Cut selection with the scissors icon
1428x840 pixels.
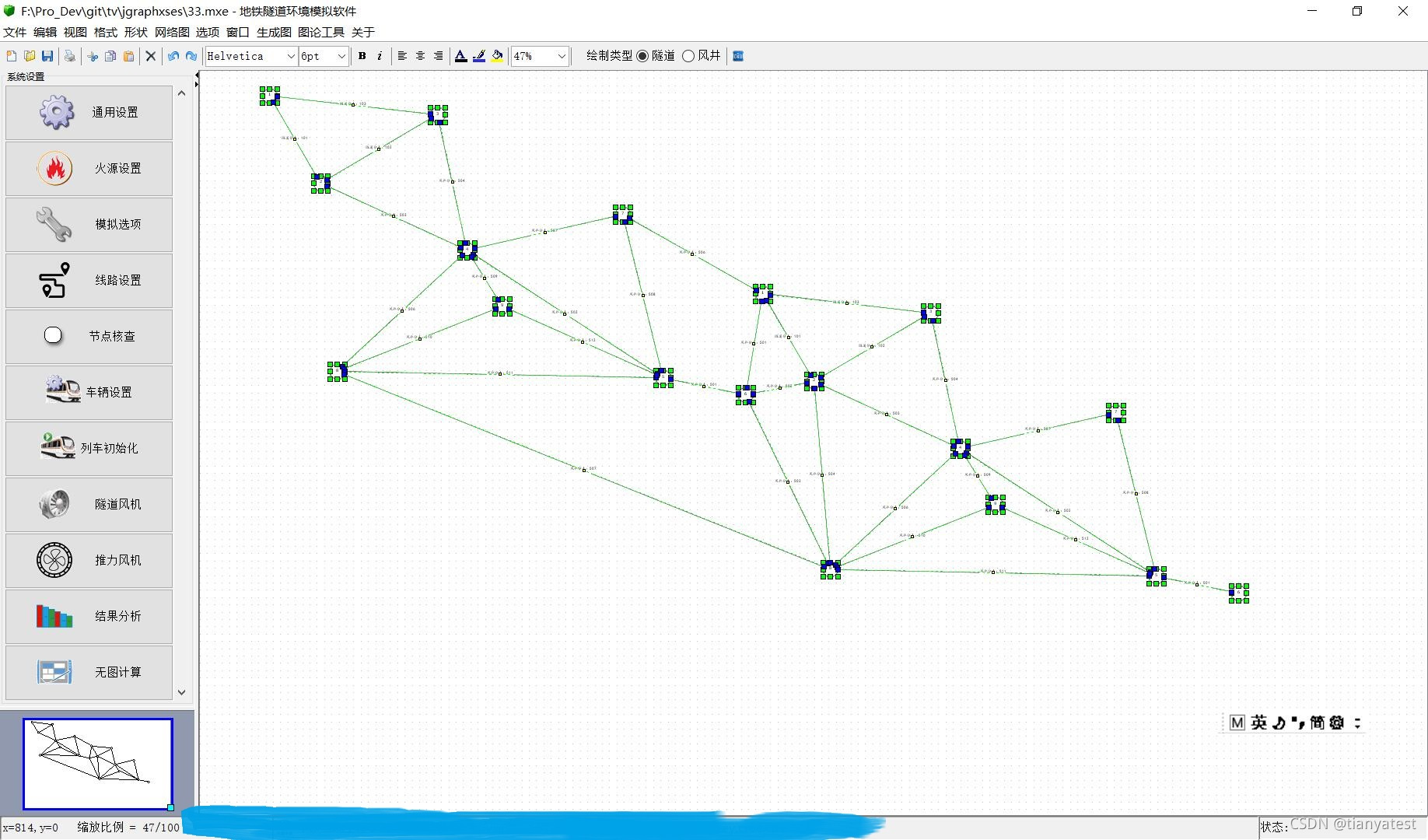93,56
